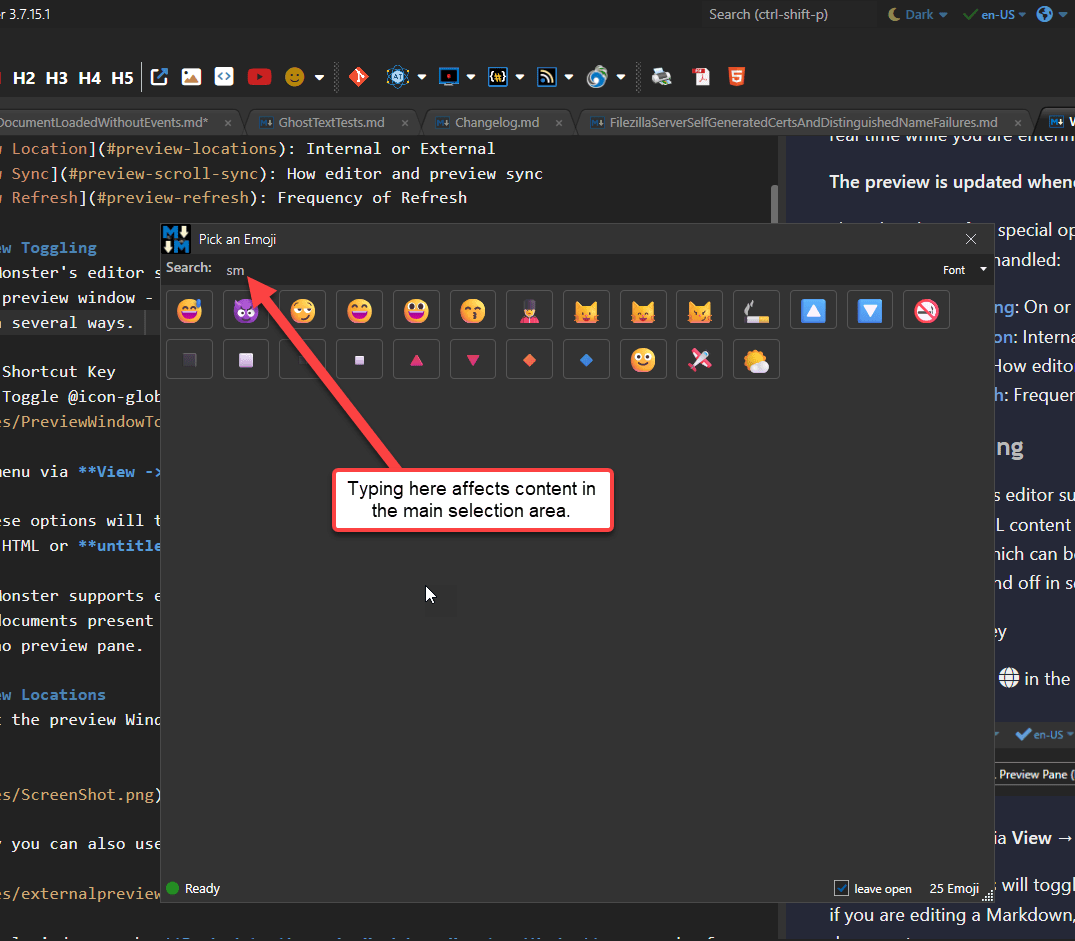
Task: Open the Git commit toolbar icon
Action: pyautogui.click(x=359, y=77)
